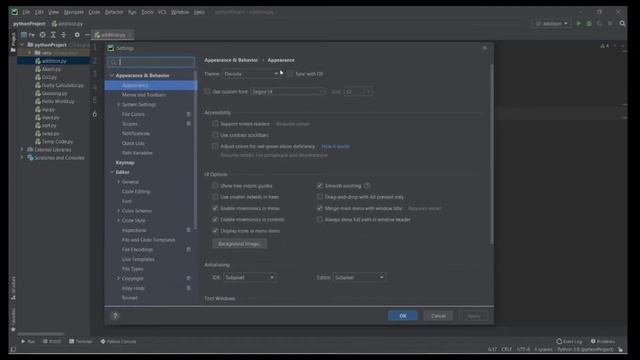This screenshot has height=360, width=640.
Task: Click the Background Image button
Action: pyautogui.click(x=240, y=244)
